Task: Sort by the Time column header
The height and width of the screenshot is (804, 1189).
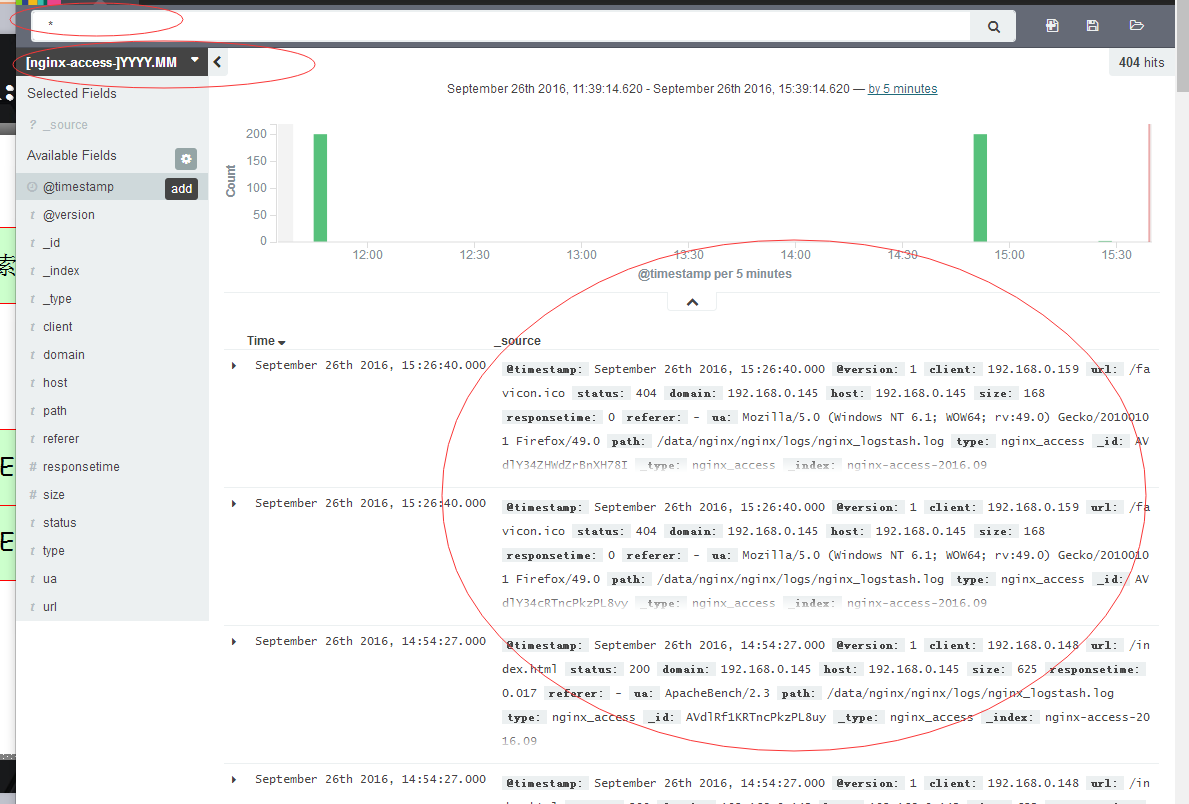Action: [265, 341]
